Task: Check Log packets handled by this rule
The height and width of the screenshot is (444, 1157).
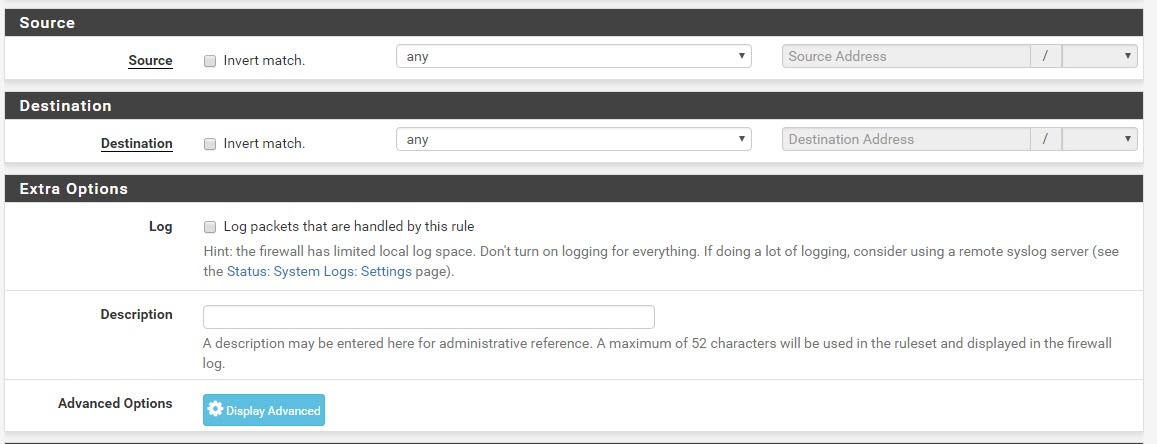Action: tap(210, 226)
